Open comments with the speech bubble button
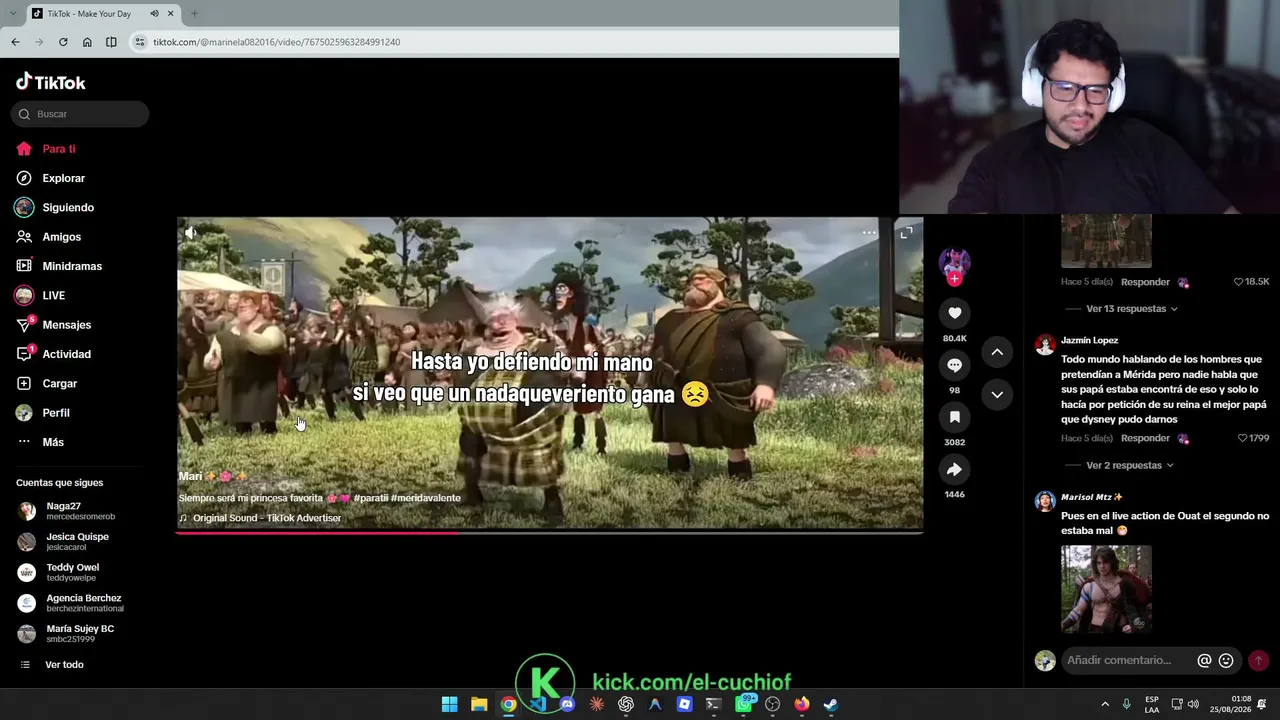Viewport: 1280px width, 720px height. pyautogui.click(x=954, y=365)
